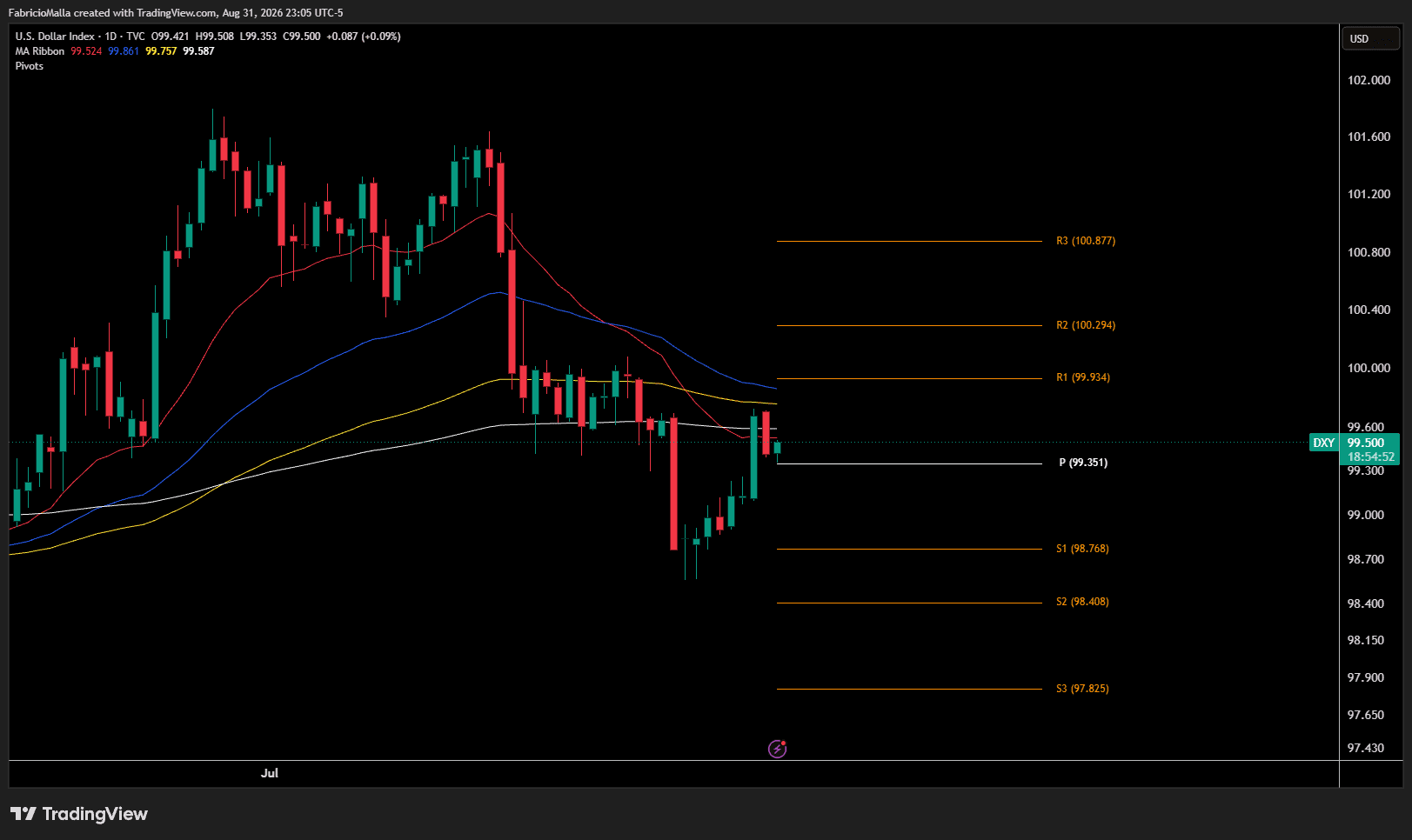The width and height of the screenshot is (1412, 840).
Task: Click the Jul label on time axis
Action: [x=270, y=773]
